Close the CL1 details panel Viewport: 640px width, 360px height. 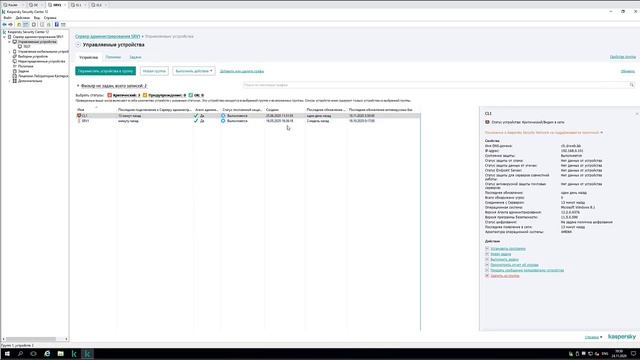(x=636, y=113)
